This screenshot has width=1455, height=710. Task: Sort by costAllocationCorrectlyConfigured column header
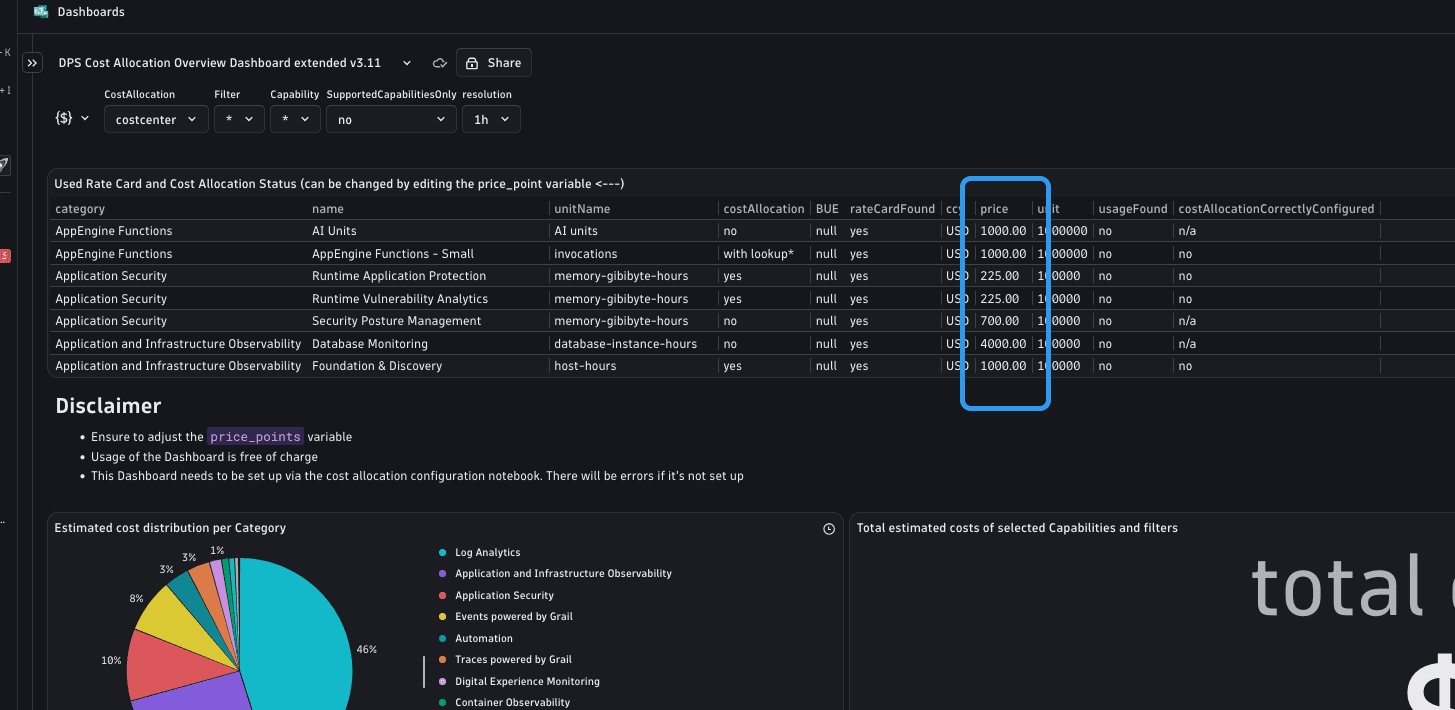1276,209
